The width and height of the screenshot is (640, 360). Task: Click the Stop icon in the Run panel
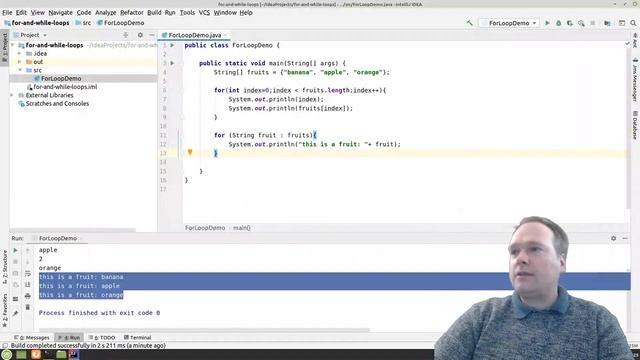16,262
